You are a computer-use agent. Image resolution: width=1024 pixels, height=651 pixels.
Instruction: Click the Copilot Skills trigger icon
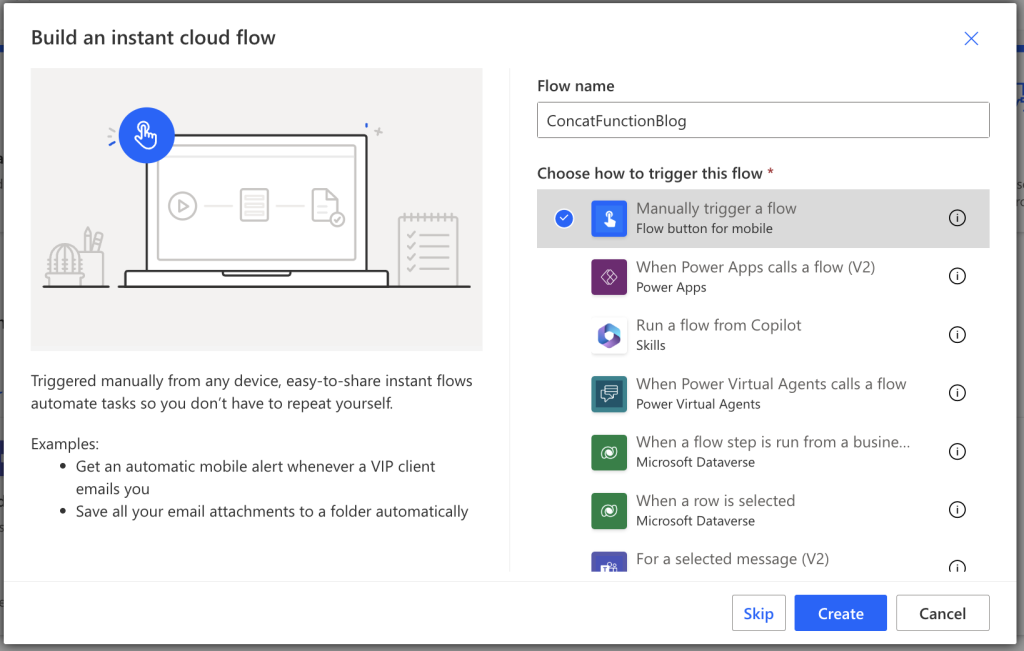(x=609, y=335)
